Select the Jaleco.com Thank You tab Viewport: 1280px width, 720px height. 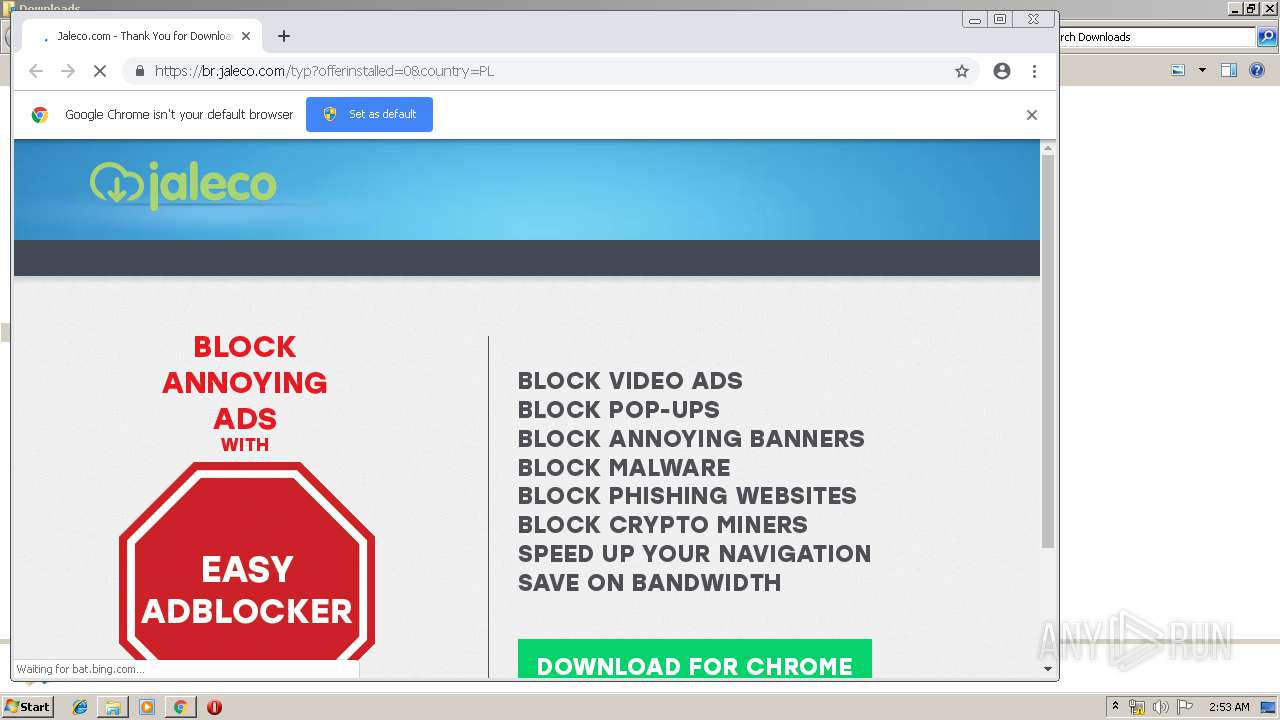(x=140, y=36)
